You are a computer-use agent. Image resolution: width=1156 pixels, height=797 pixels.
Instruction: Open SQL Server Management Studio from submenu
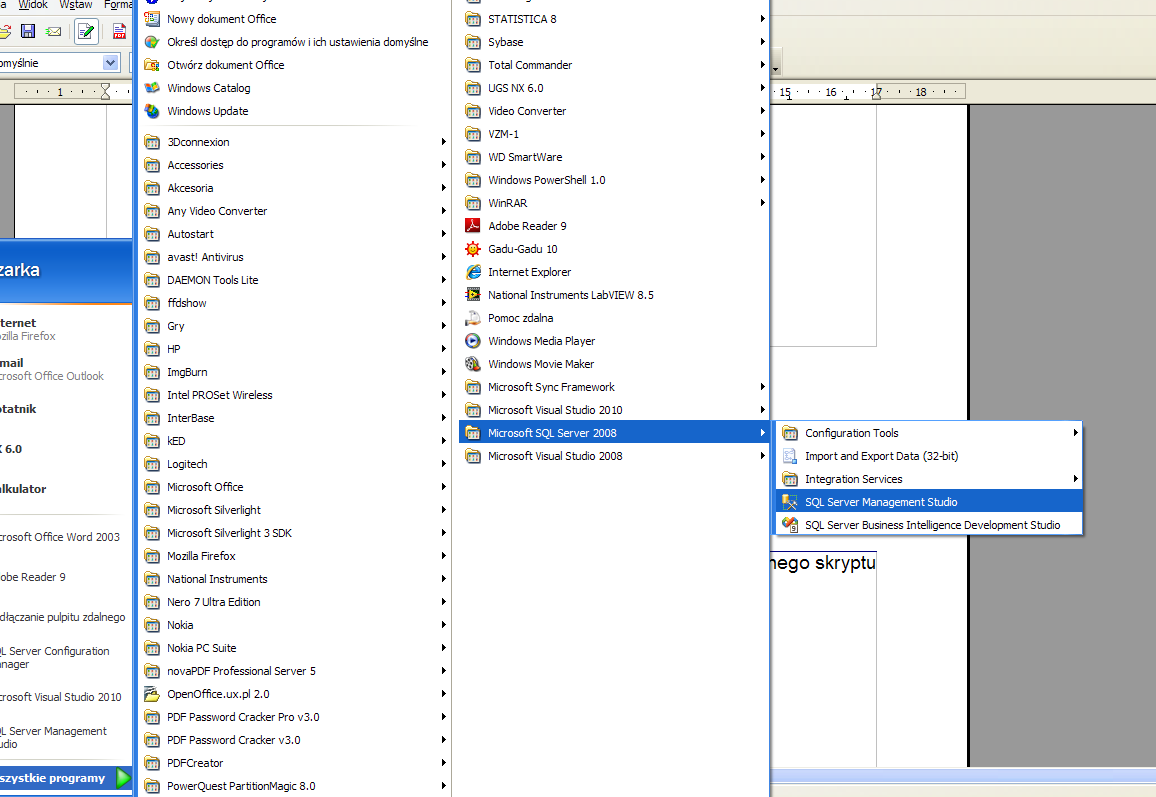click(x=929, y=502)
